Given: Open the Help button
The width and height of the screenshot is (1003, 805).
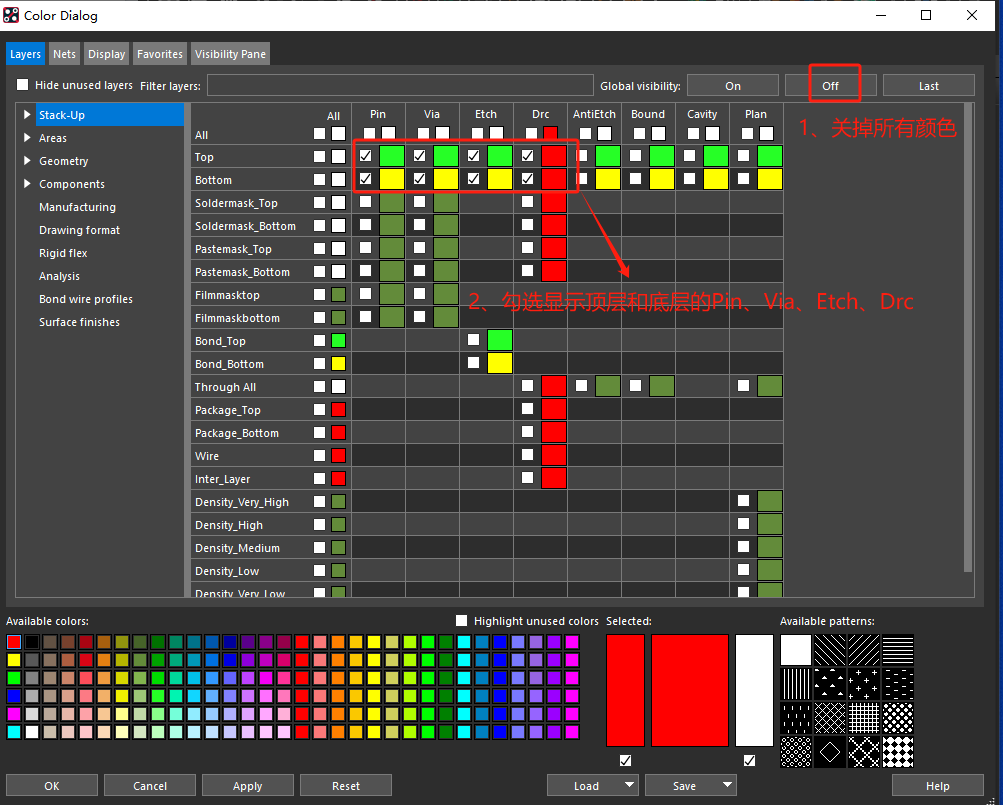Looking at the screenshot, I should click(x=938, y=785).
